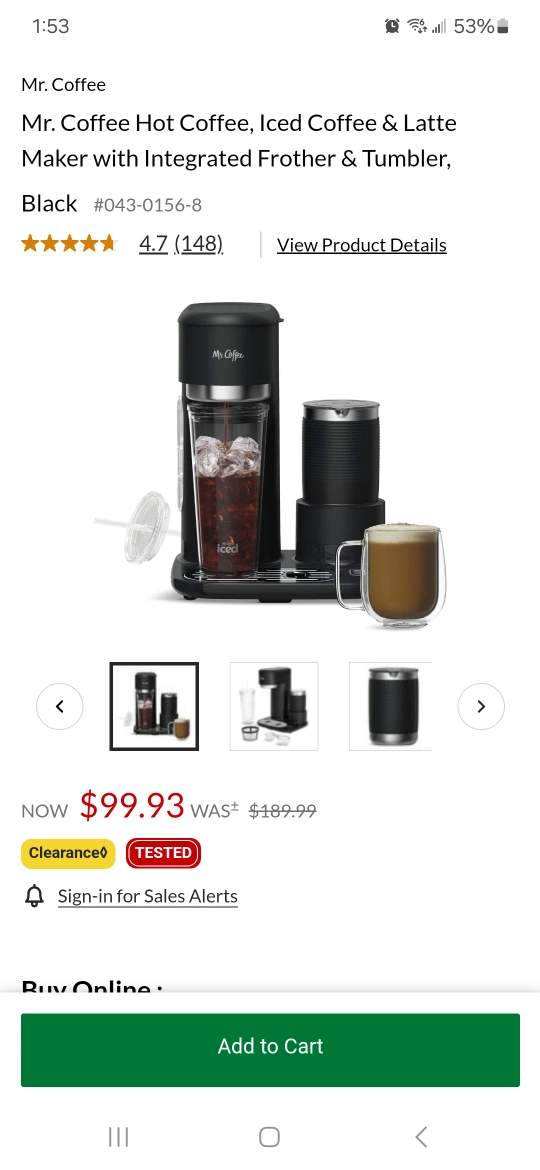The image size is (540, 1170).
Task: Tap Sign-in for Sales Alerts link
Action: [x=148, y=896]
